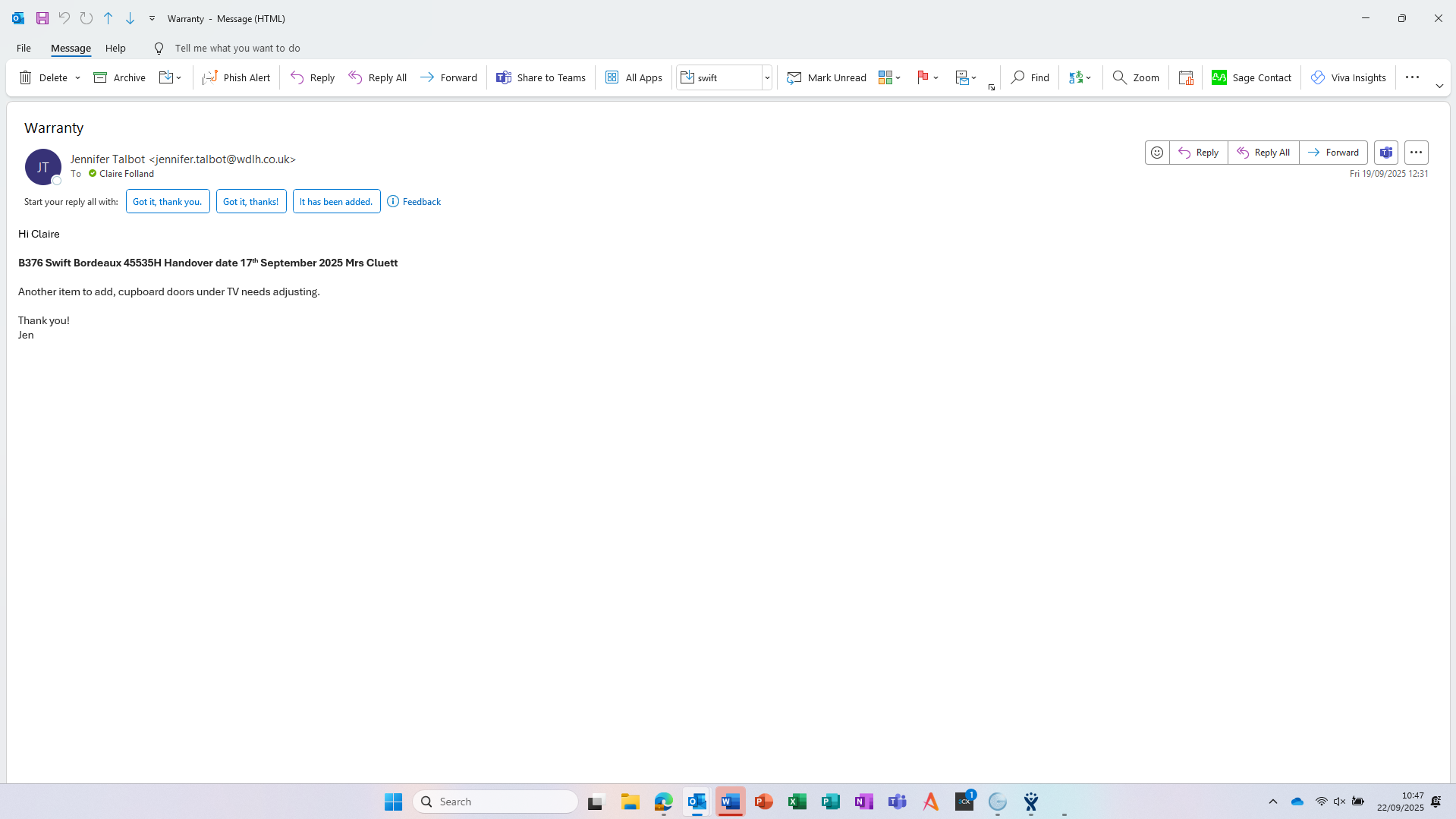The image size is (1456, 819).
Task: Open Excel from the Windows taskbar
Action: (797, 802)
